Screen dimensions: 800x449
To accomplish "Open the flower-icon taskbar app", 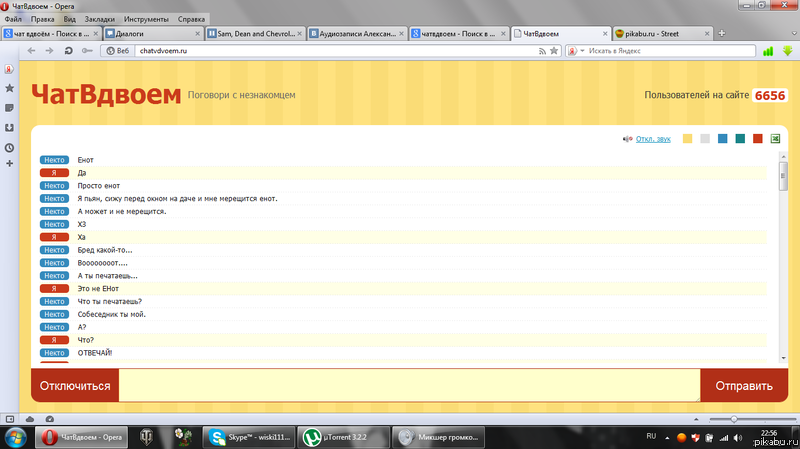I will [183, 437].
